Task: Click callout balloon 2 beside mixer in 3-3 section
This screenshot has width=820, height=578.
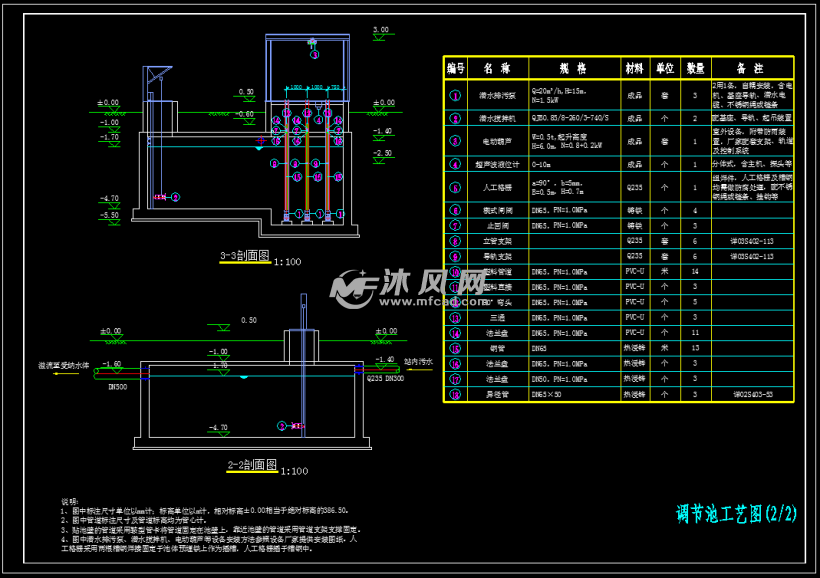Action: point(176,197)
